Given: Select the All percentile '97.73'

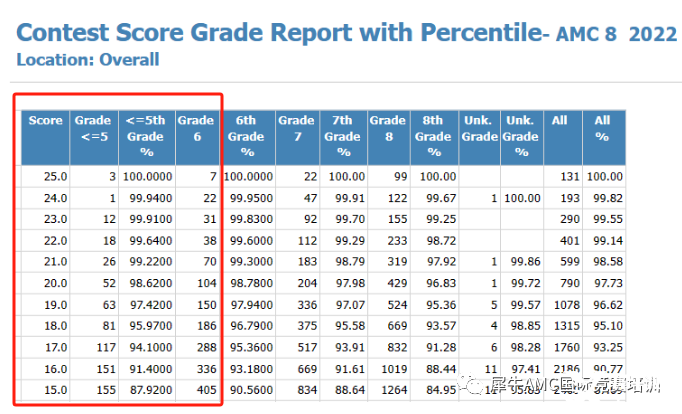Looking at the screenshot, I should [x=608, y=284].
